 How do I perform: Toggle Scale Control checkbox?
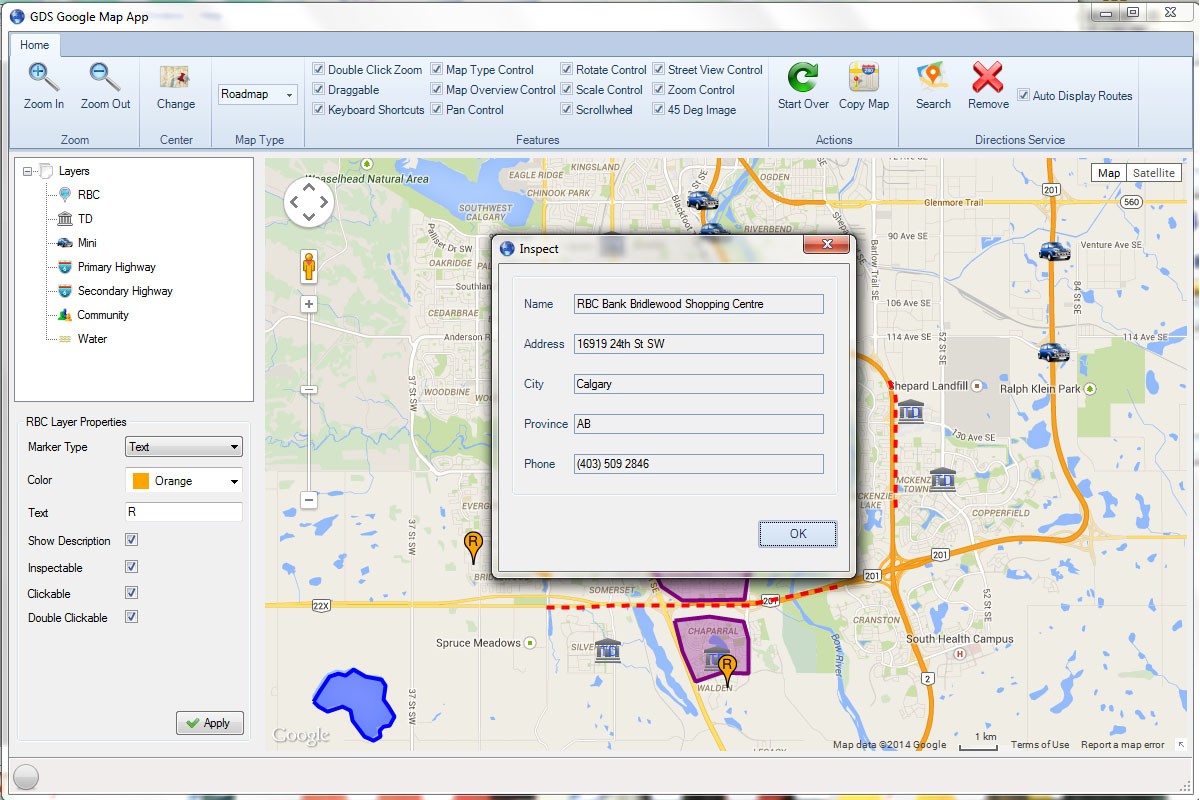click(x=567, y=89)
